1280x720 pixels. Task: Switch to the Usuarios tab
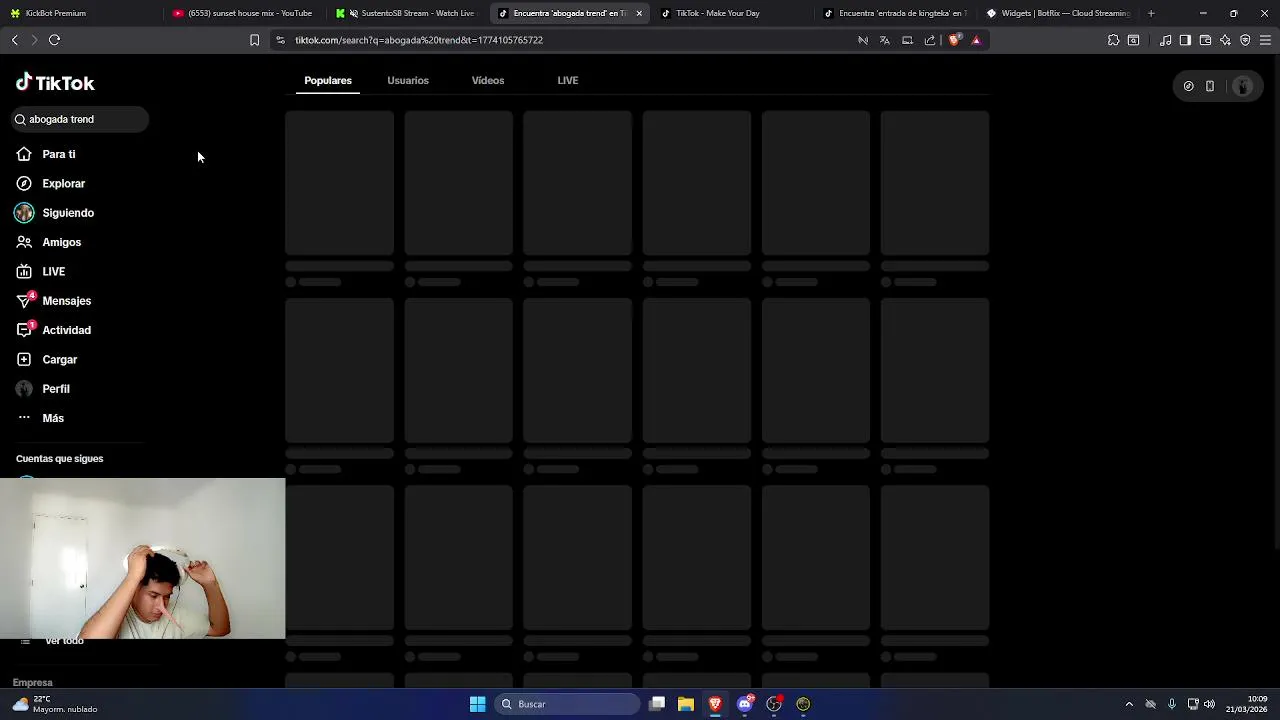(408, 80)
